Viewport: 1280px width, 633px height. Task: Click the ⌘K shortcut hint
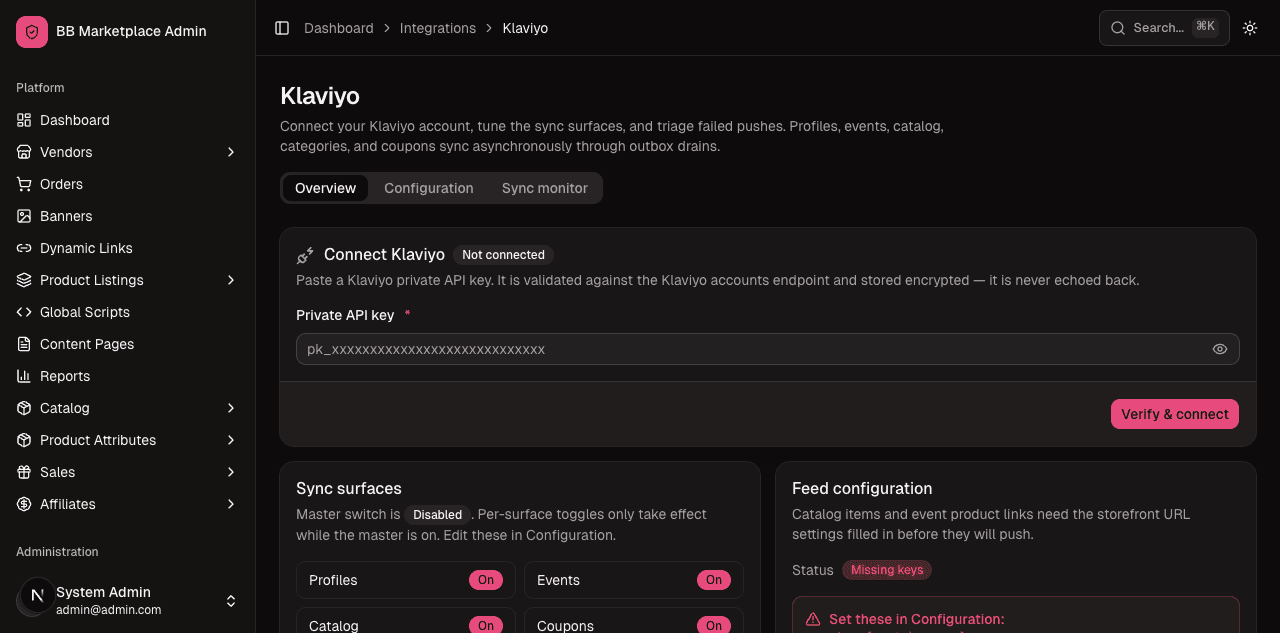[x=1205, y=27]
